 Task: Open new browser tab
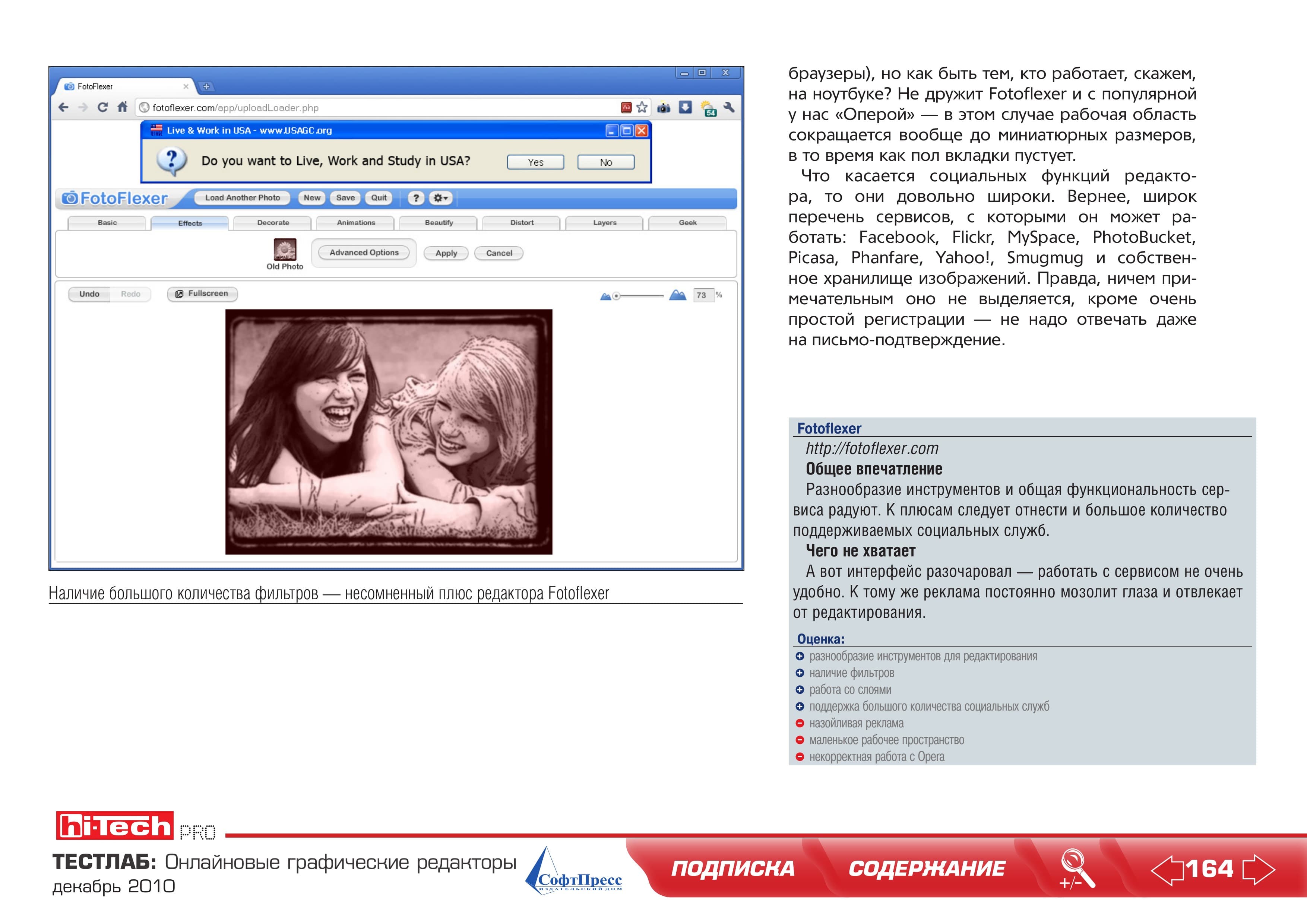click(206, 86)
